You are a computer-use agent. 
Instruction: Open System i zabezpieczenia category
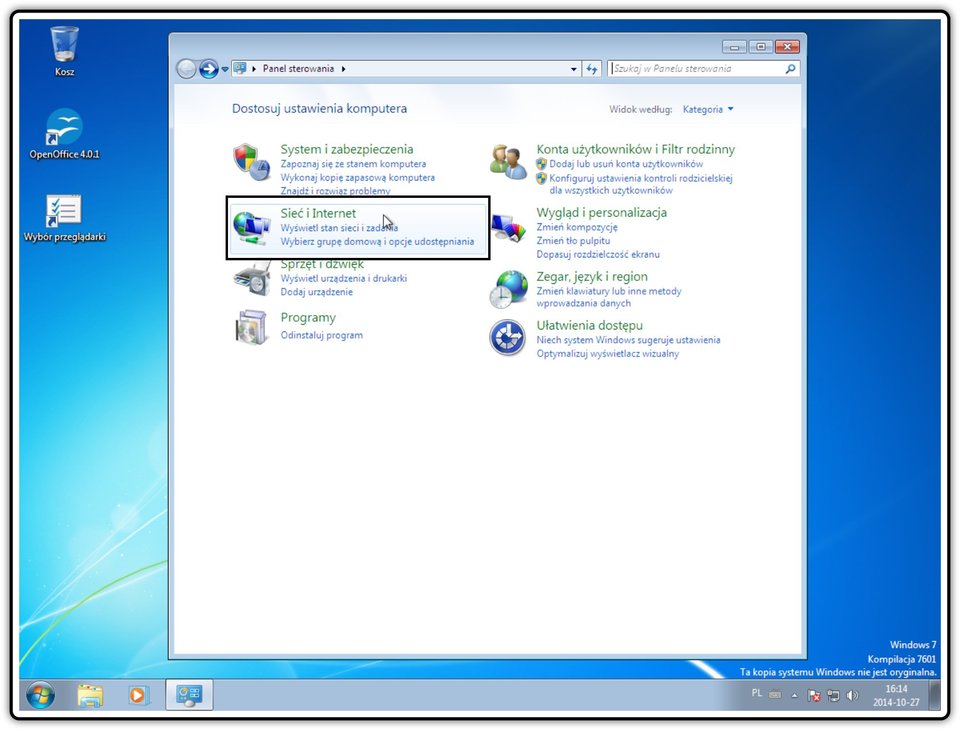point(347,149)
